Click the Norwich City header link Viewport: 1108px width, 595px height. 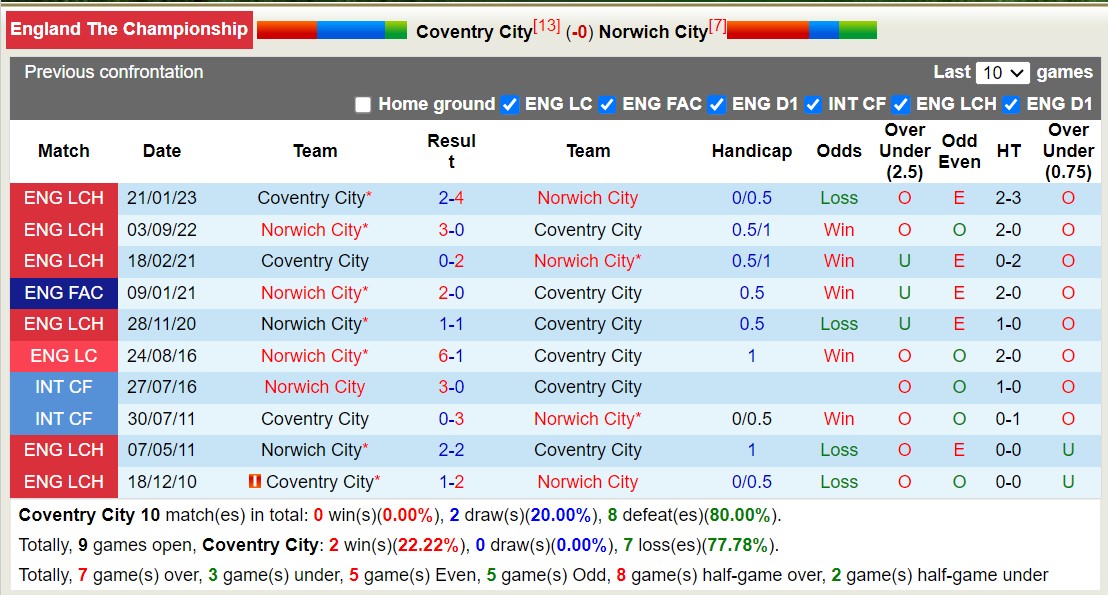[x=655, y=31]
